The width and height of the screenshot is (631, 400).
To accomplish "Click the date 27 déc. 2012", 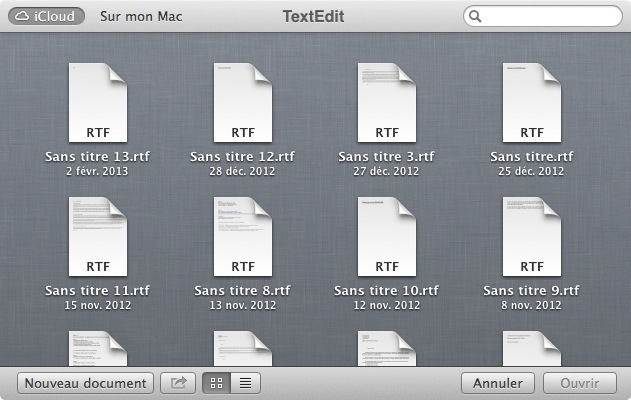I will click(x=386, y=171).
